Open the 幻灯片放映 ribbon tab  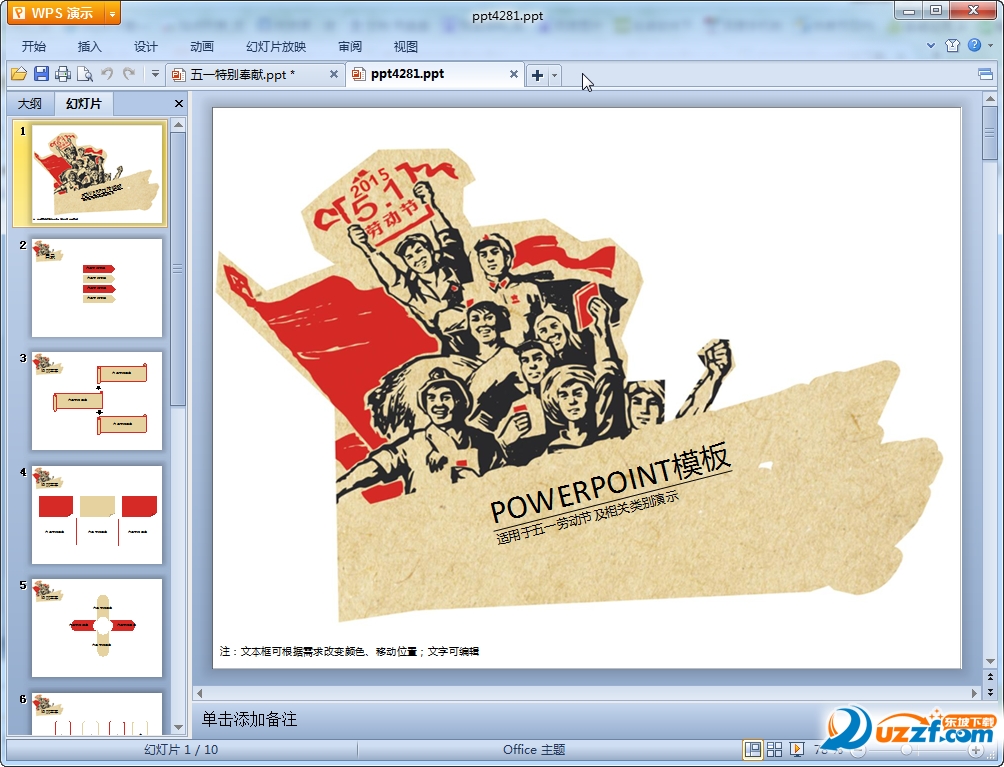(x=276, y=47)
